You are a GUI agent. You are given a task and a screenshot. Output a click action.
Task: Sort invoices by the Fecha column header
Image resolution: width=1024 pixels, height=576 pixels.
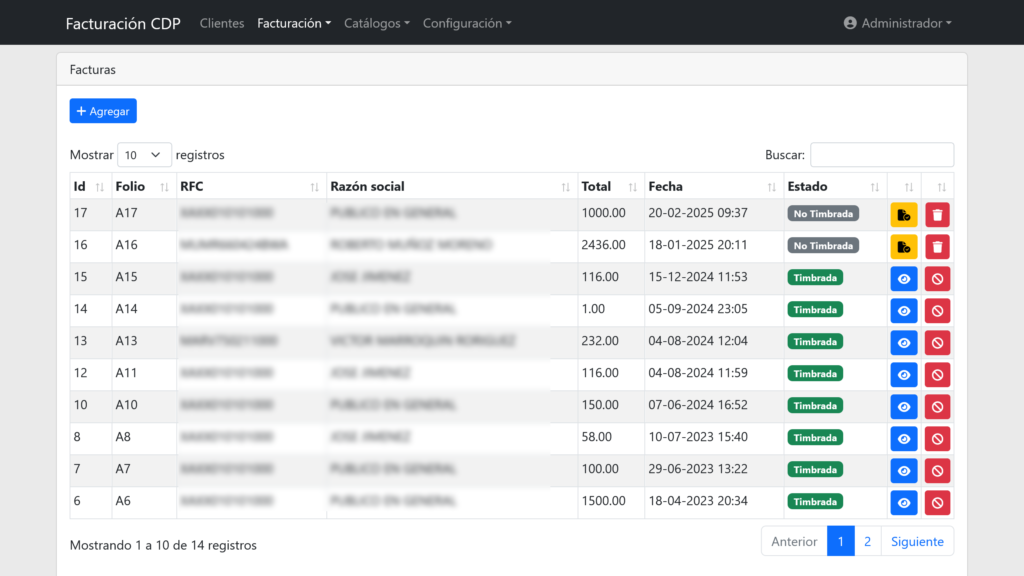713,186
